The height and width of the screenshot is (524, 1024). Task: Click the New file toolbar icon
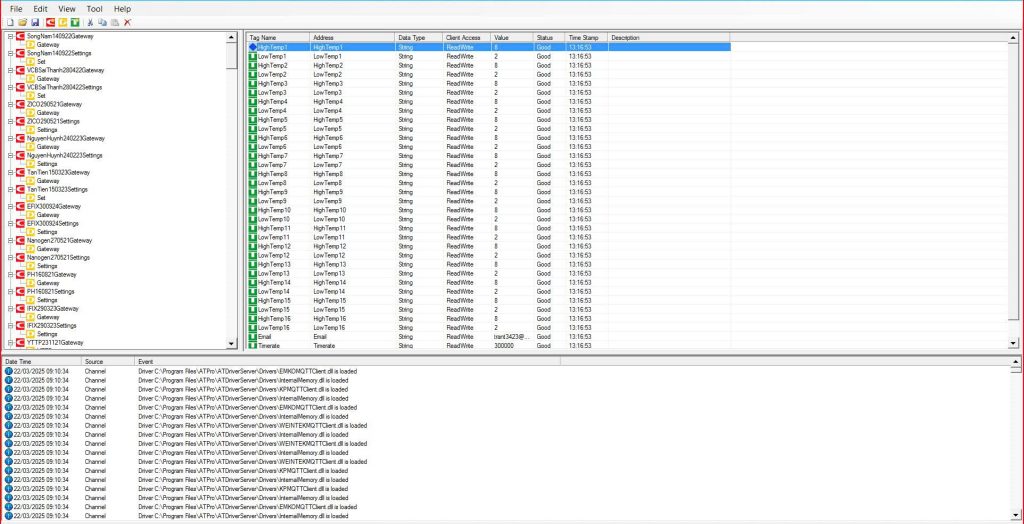click(x=10, y=22)
